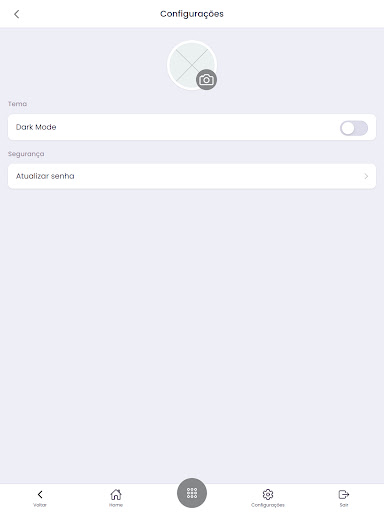Screen dimensions: 384x512
Task: Expand Atualizar senha via the right chevron
Action: click(366, 176)
